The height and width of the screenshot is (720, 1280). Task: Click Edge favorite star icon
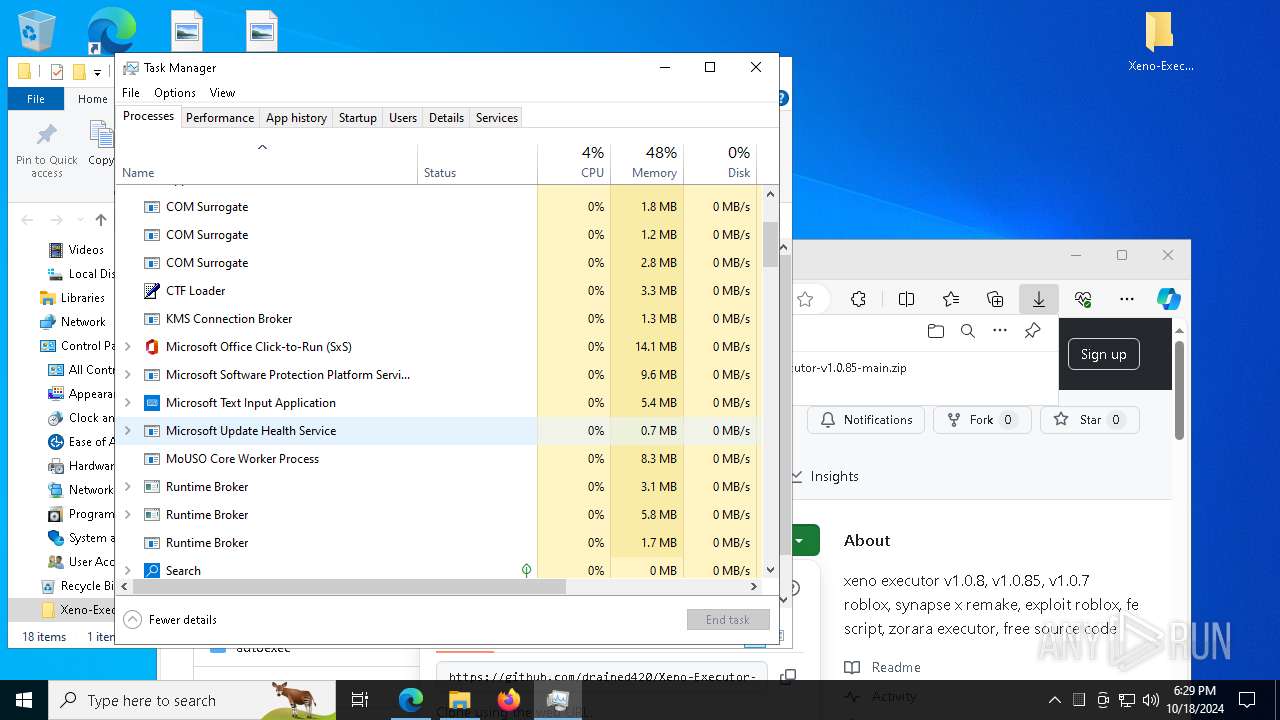(805, 299)
